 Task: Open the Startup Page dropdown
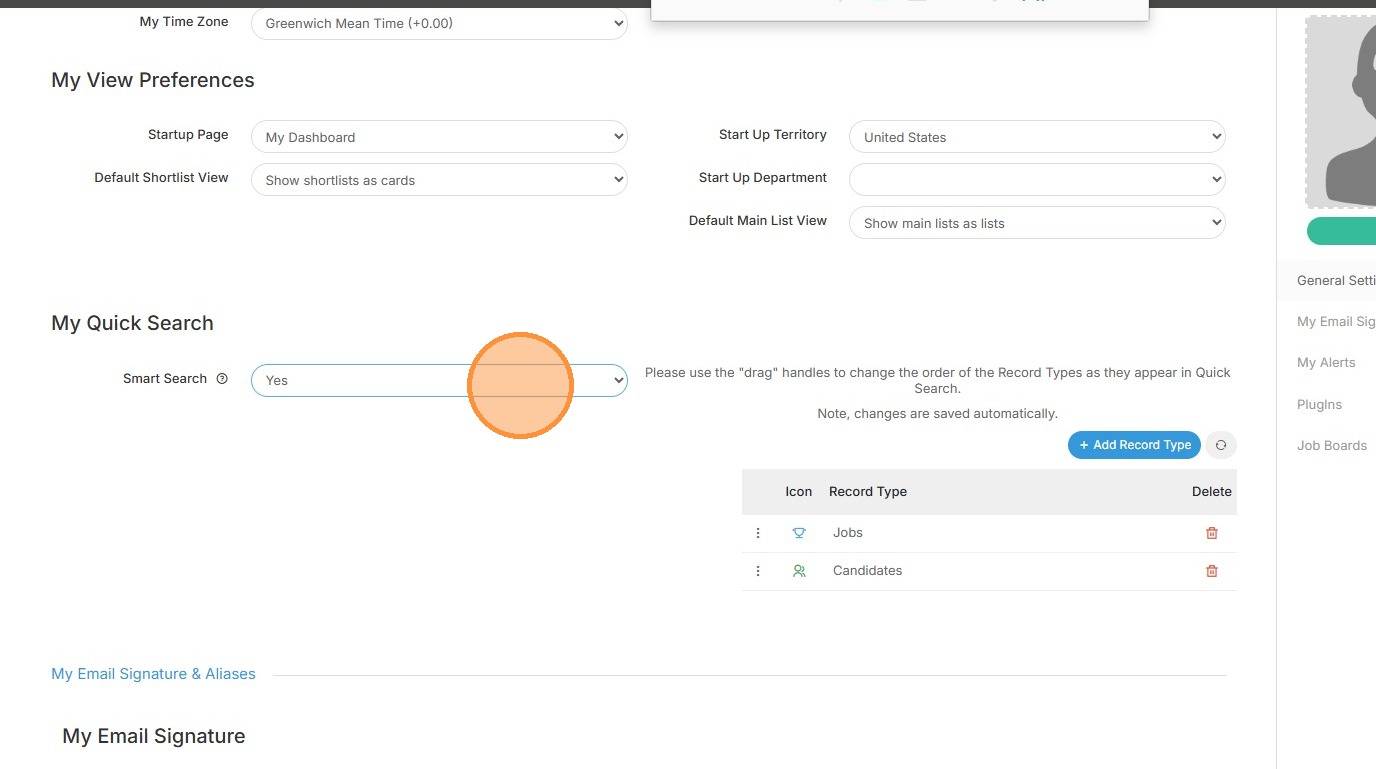(x=438, y=137)
